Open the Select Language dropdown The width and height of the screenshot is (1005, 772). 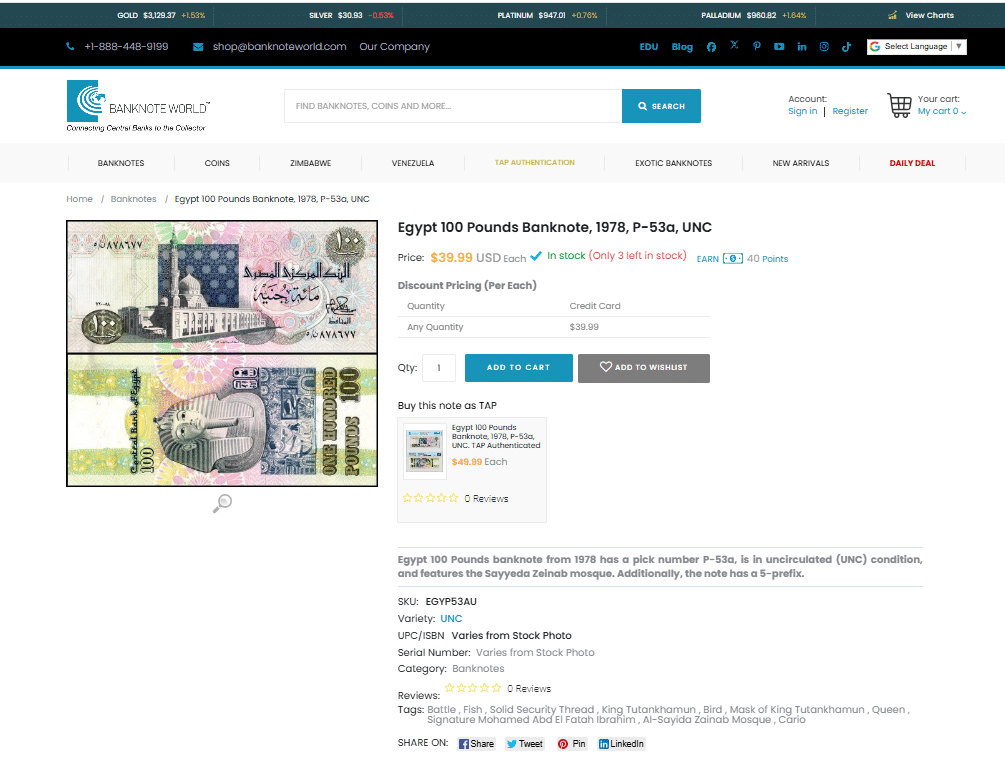(917, 47)
